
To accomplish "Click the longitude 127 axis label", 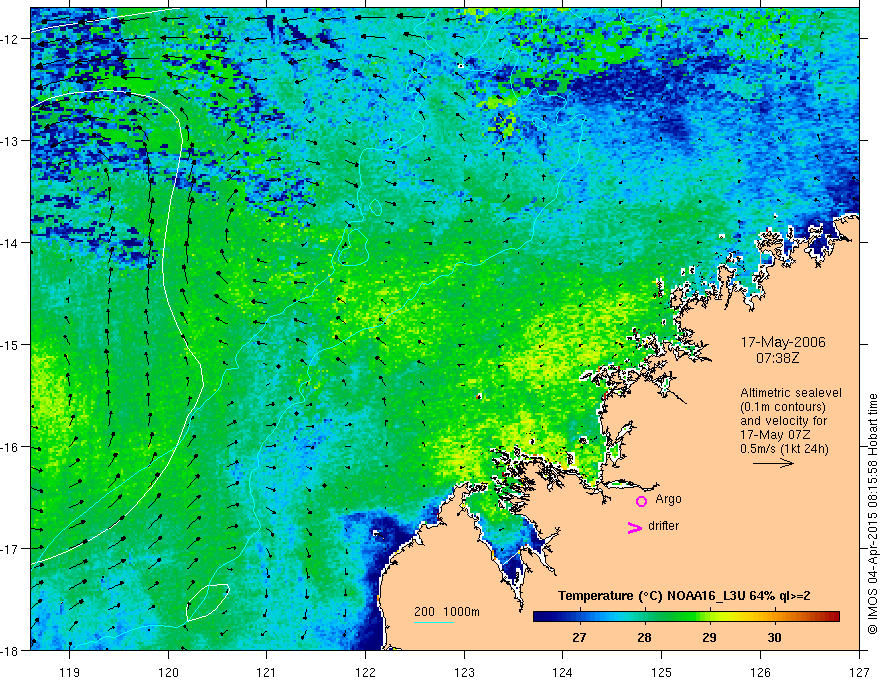I will 859,672.
